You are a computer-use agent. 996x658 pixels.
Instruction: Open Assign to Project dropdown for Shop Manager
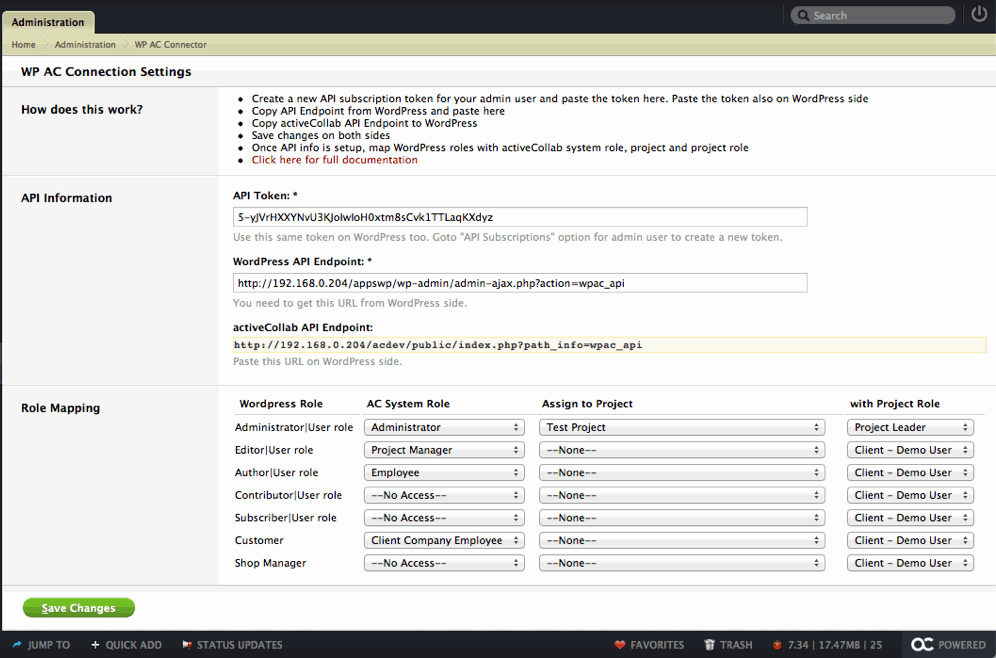pyautogui.click(x=682, y=563)
